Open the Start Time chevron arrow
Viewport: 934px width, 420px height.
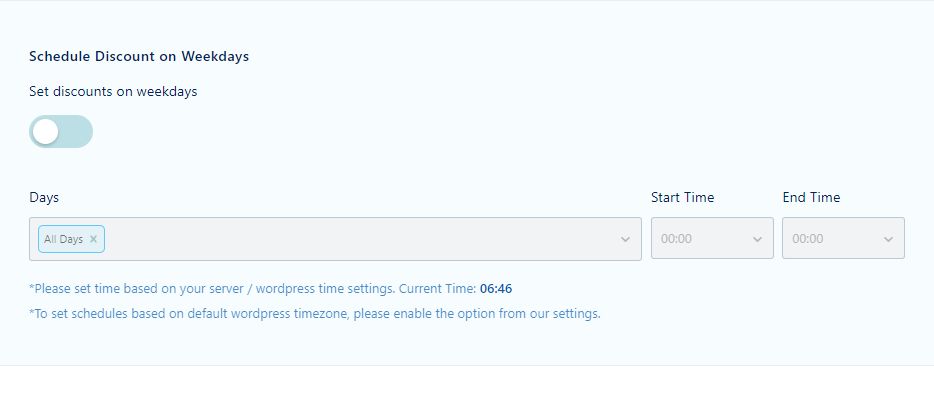point(757,239)
